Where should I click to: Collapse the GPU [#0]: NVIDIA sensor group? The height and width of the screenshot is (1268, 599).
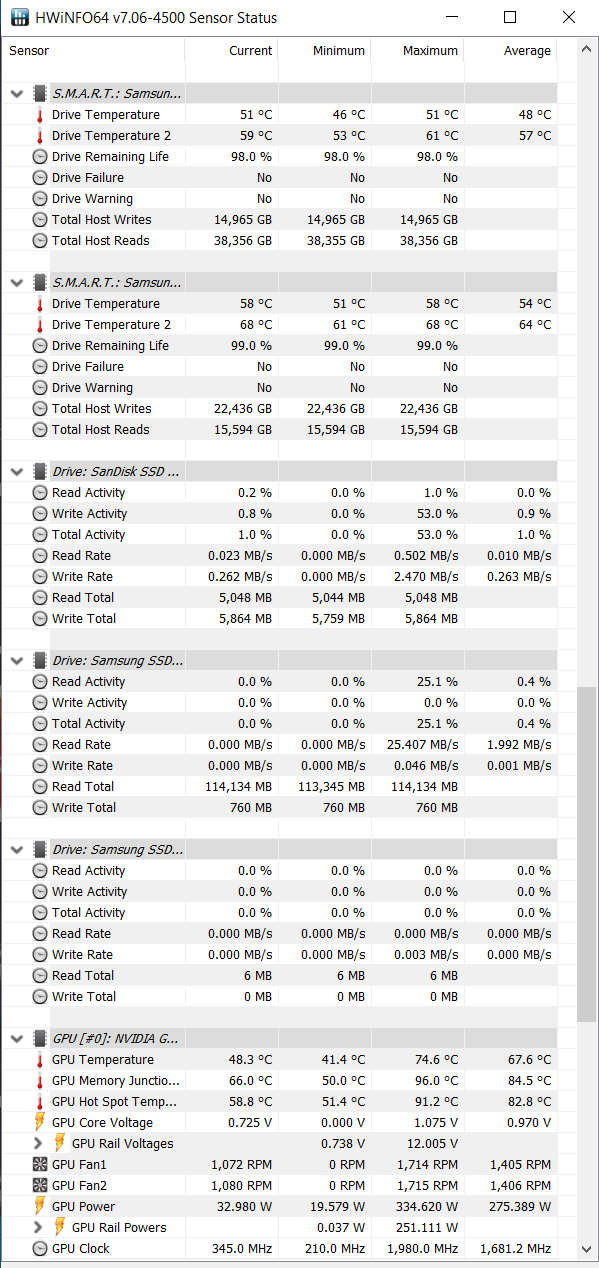[16, 1038]
